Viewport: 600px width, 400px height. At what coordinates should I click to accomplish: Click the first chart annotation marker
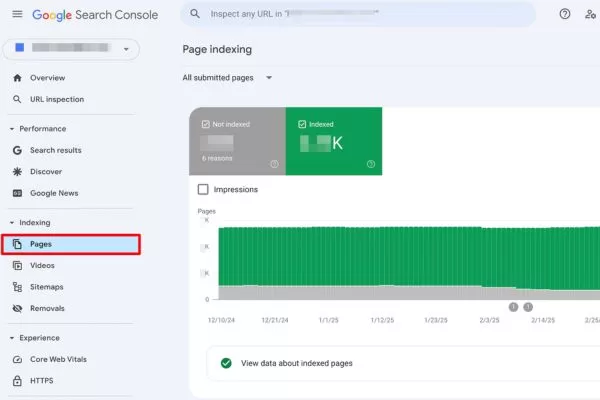(514, 307)
